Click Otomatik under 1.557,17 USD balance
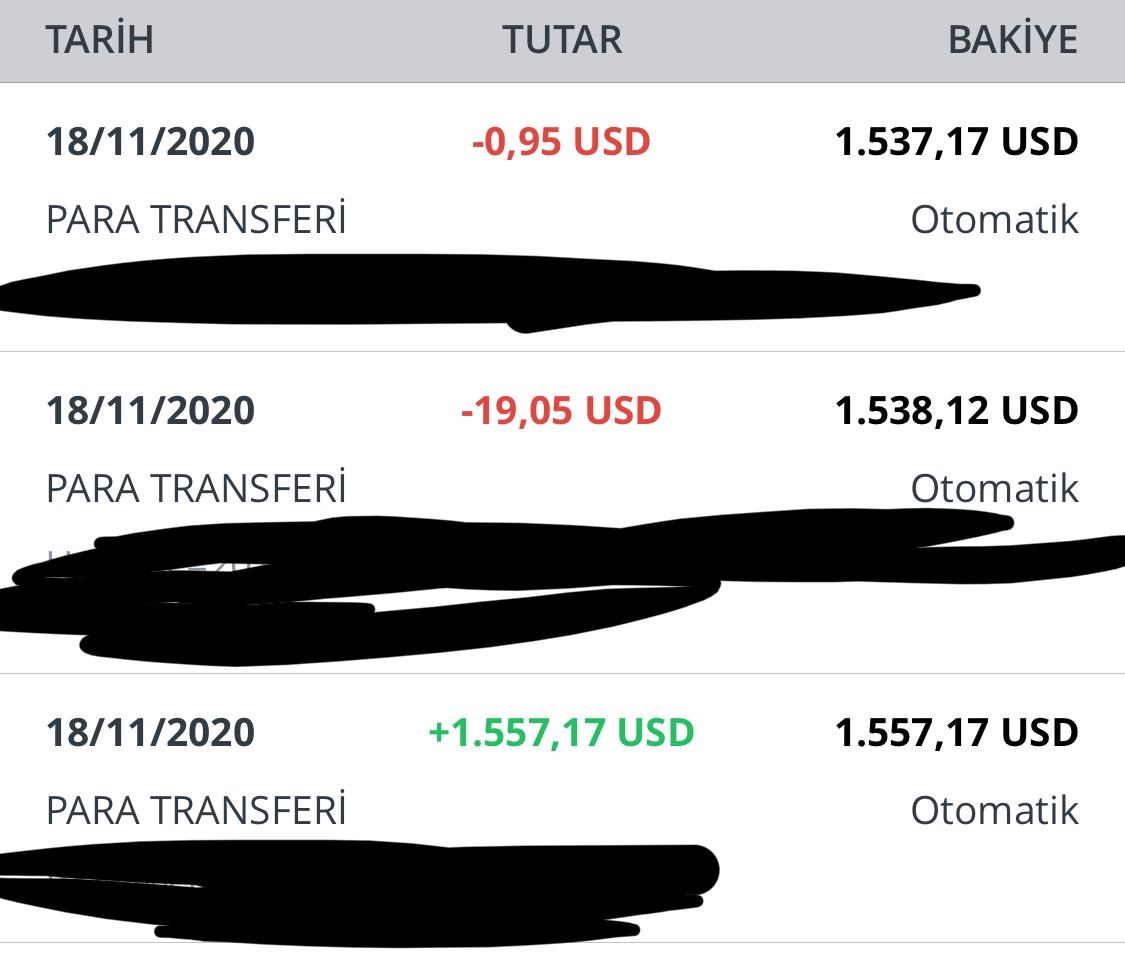Screen dimensions: 1125x958 tap(994, 810)
